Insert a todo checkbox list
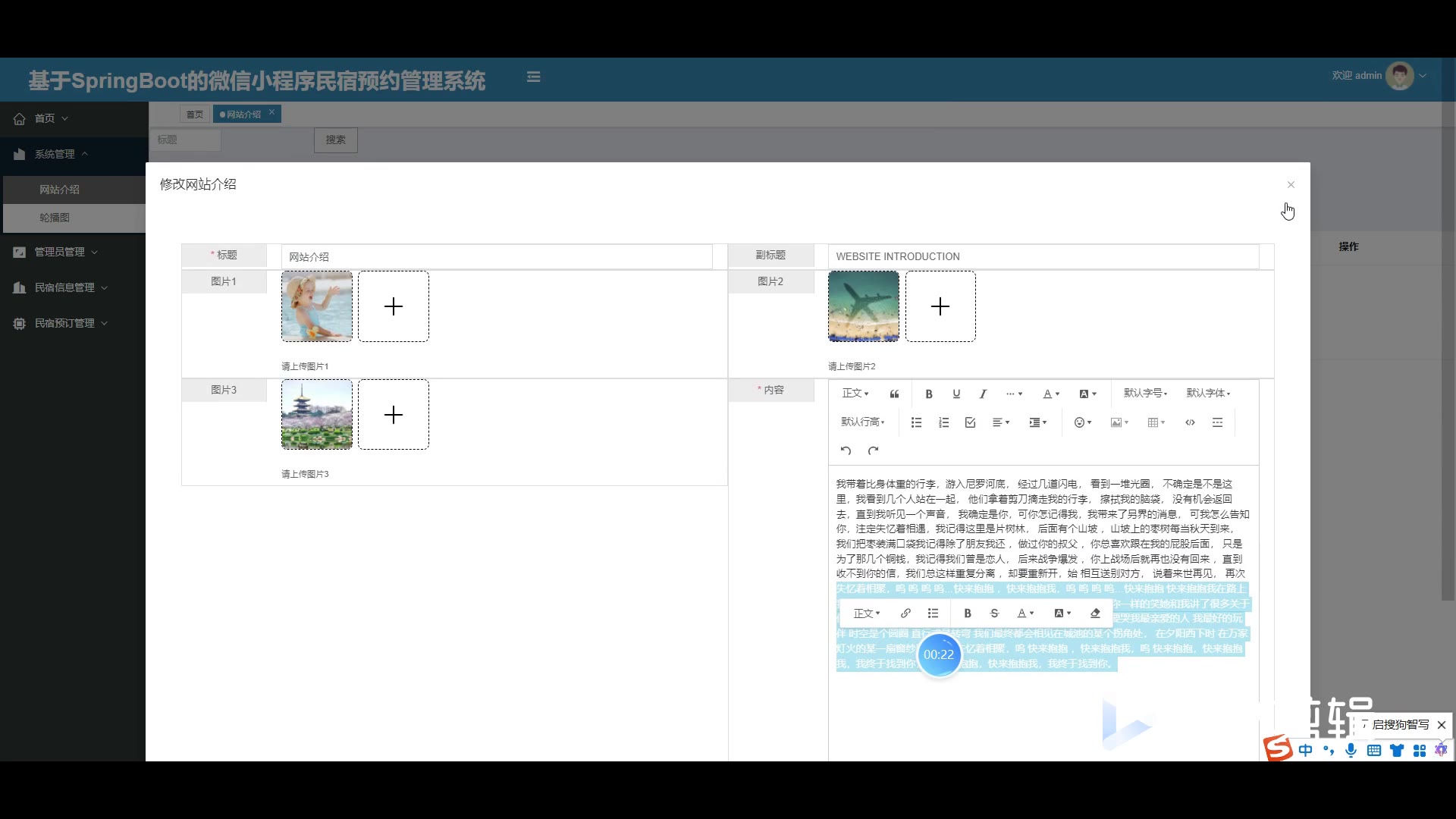1456x819 pixels. click(970, 422)
